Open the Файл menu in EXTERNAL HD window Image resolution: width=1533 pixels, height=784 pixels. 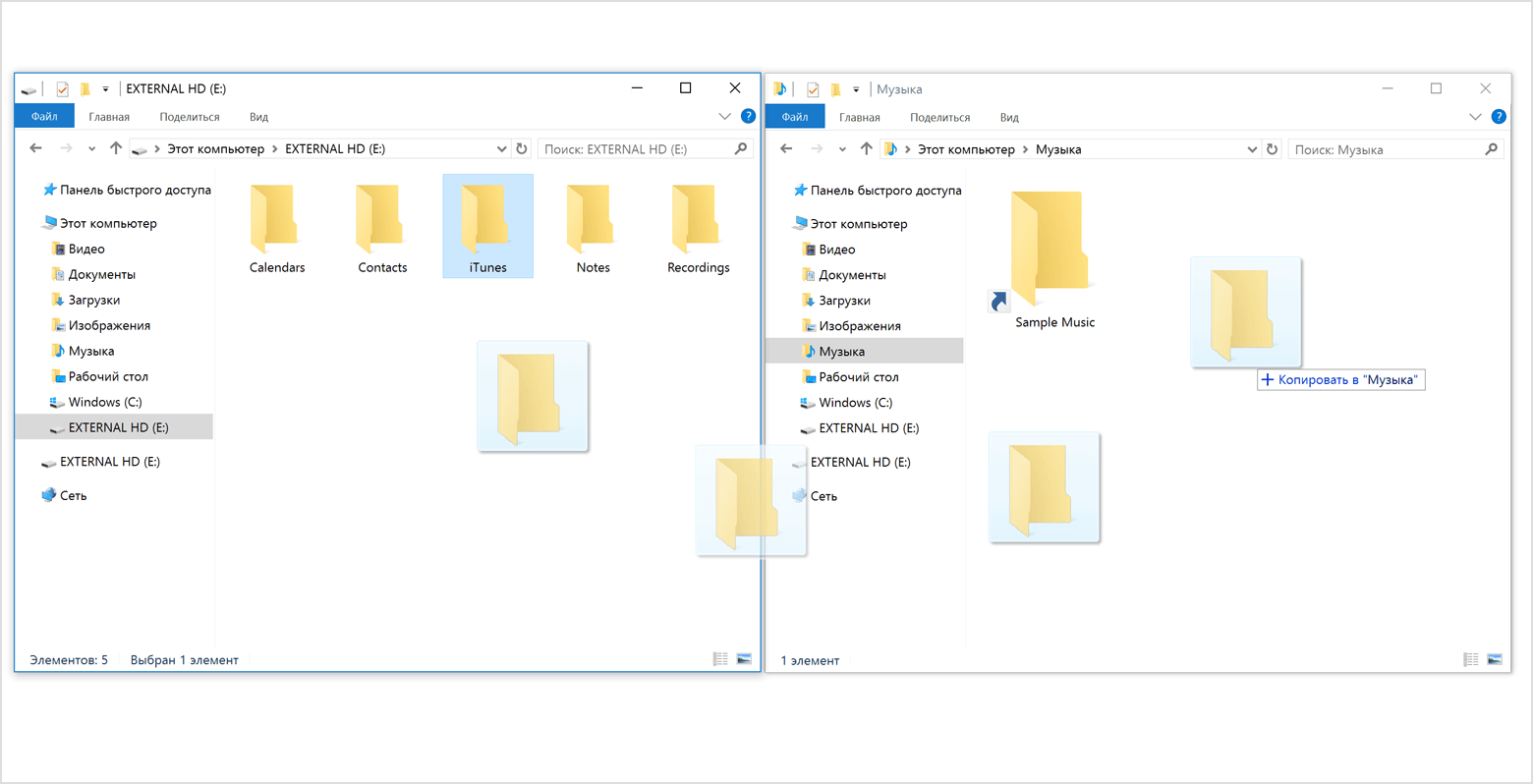(x=44, y=117)
